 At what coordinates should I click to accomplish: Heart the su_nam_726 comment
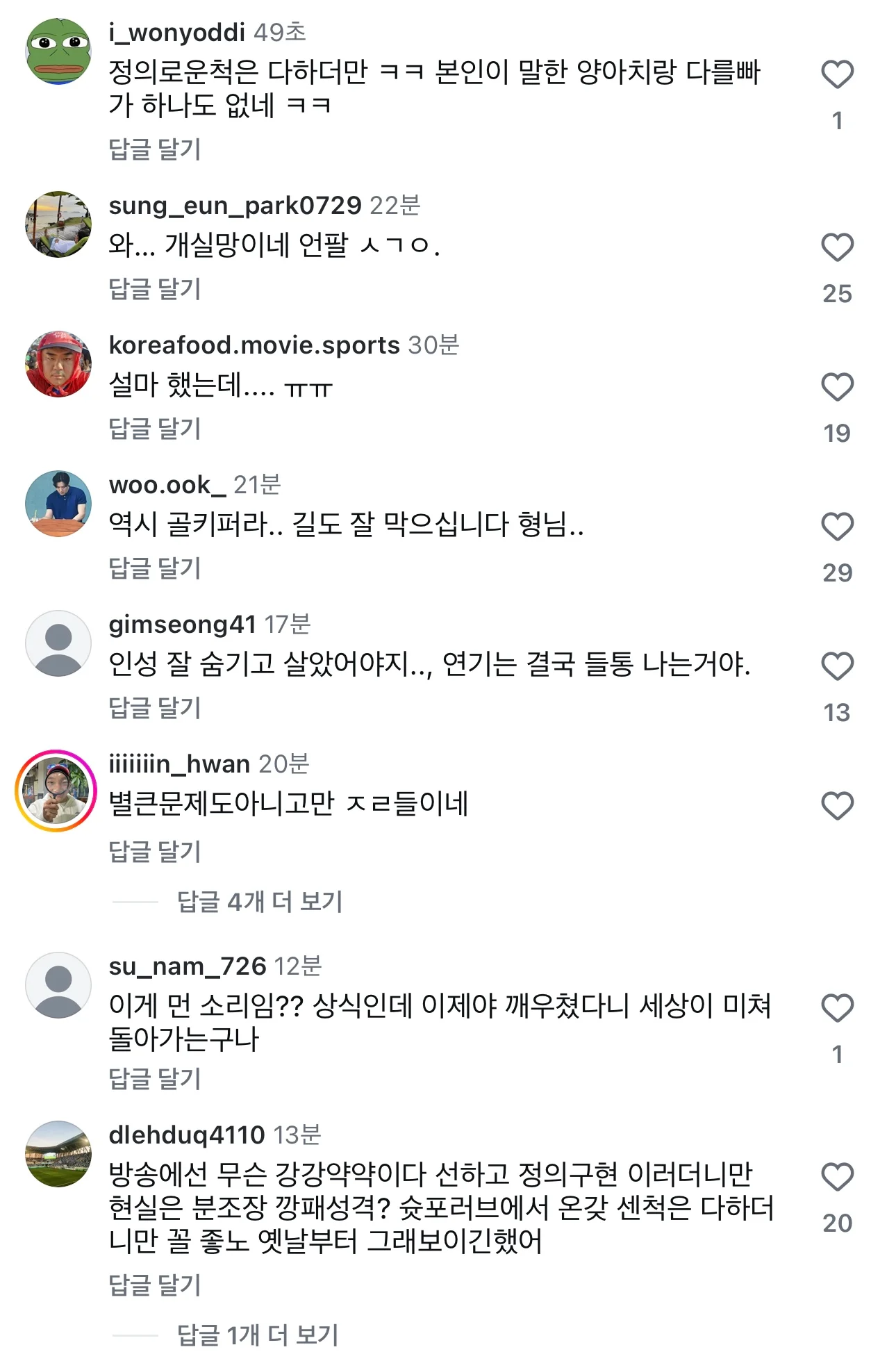click(x=837, y=1008)
